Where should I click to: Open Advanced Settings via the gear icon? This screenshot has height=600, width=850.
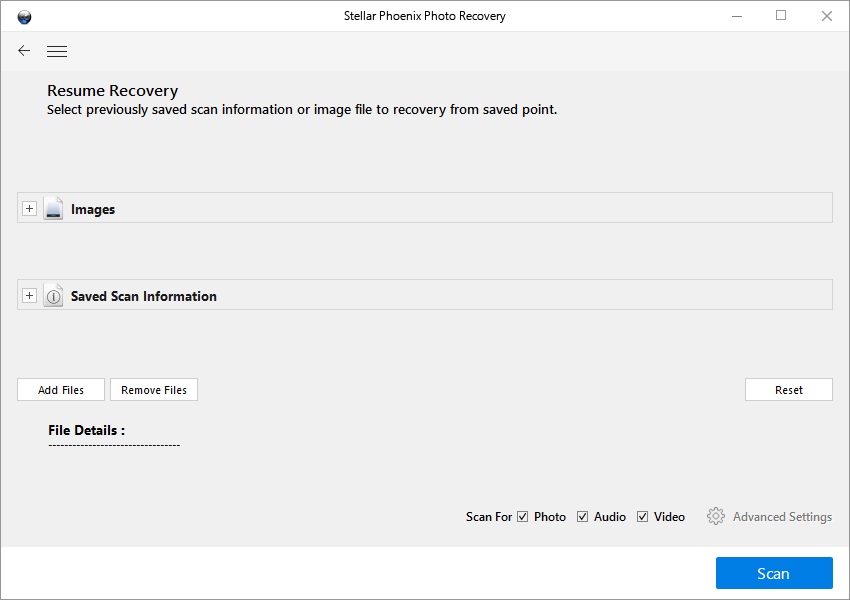tap(716, 516)
